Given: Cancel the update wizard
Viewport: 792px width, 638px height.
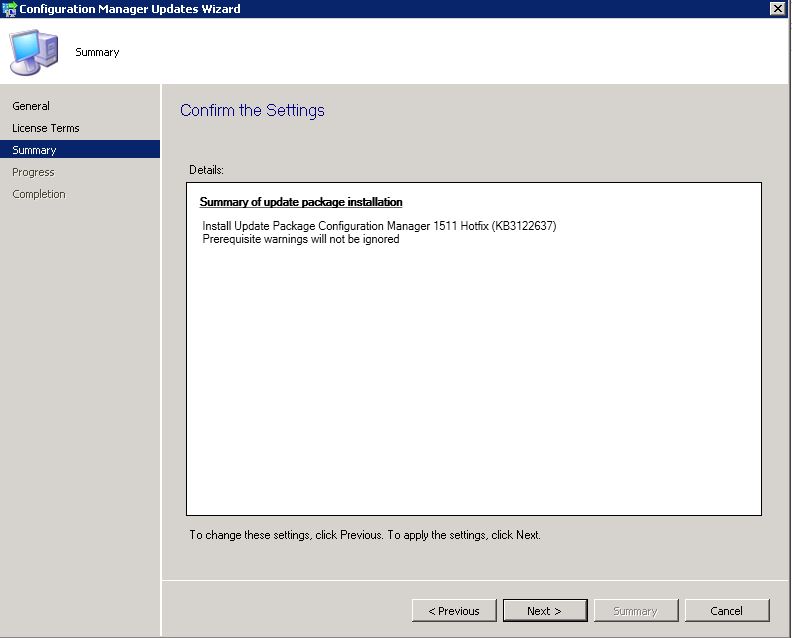Looking at the screenshot, I should click(726, 611).
